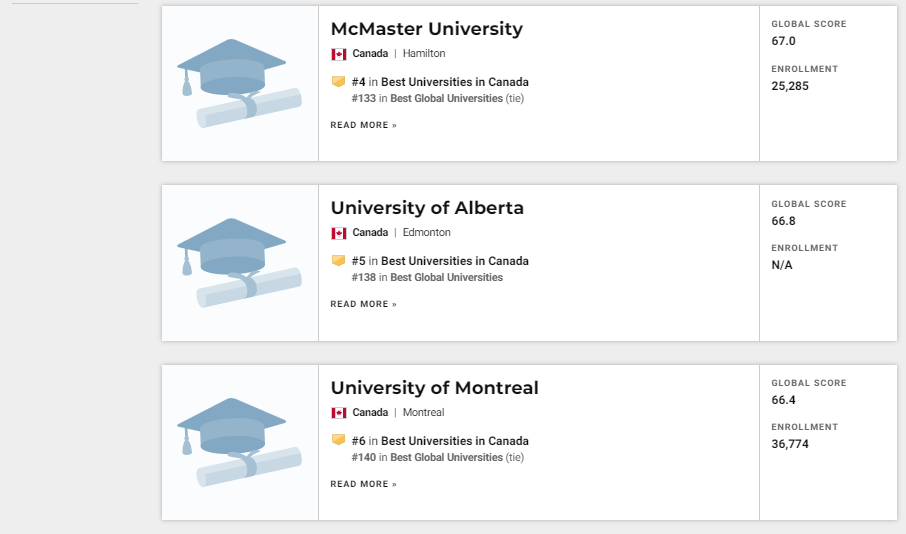Click the Canada flag icon for Montreal
Viewport: 906px width, 534px height.
coord(339,413)
